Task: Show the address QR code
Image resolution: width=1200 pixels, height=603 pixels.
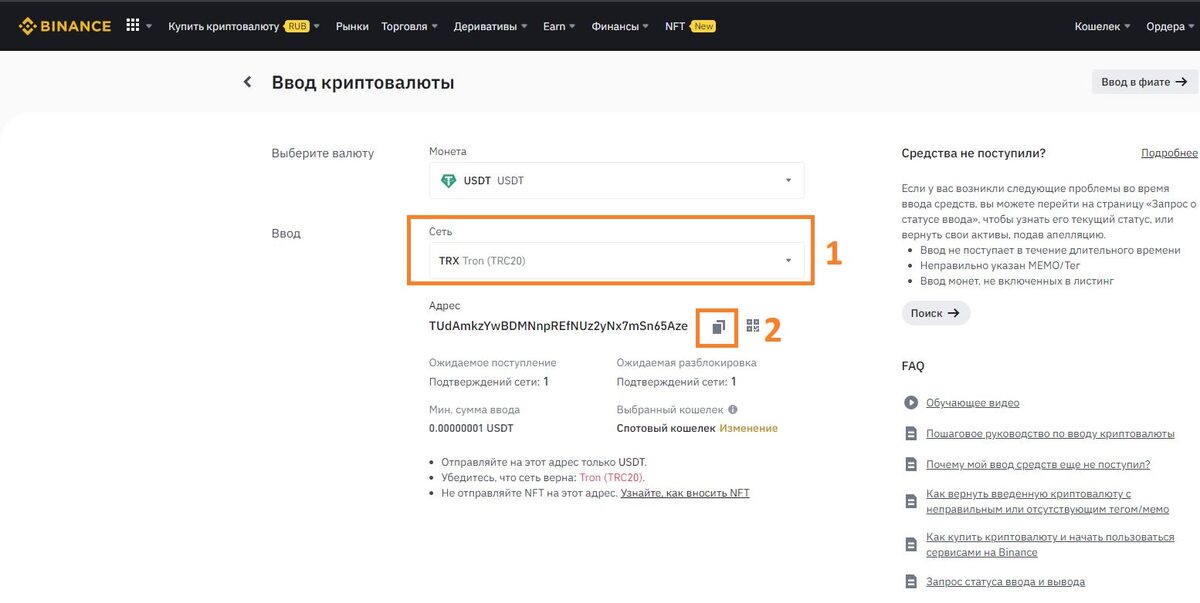Action: coord(753,326)
